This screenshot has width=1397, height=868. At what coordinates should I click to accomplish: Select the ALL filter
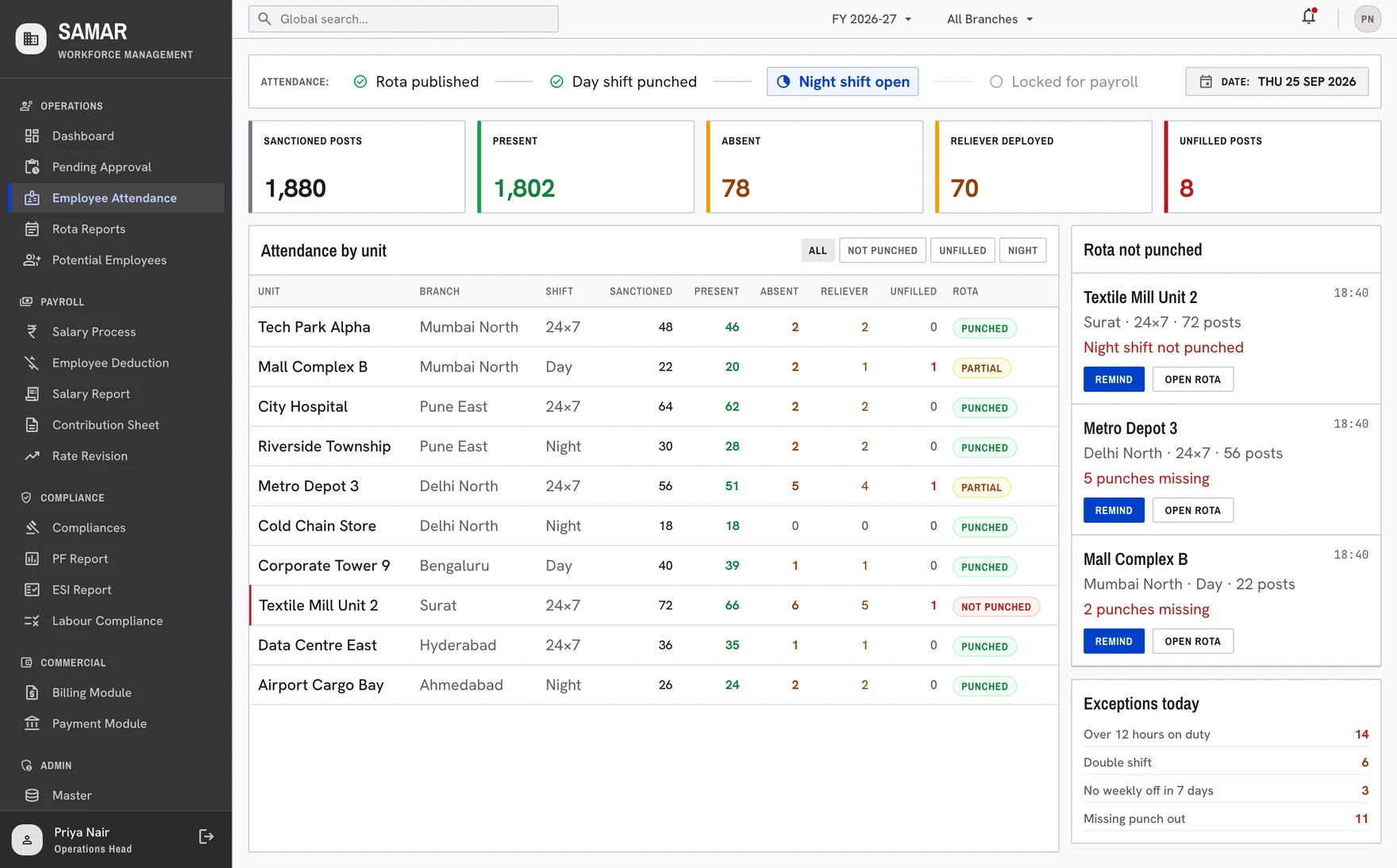coord(818,251)
